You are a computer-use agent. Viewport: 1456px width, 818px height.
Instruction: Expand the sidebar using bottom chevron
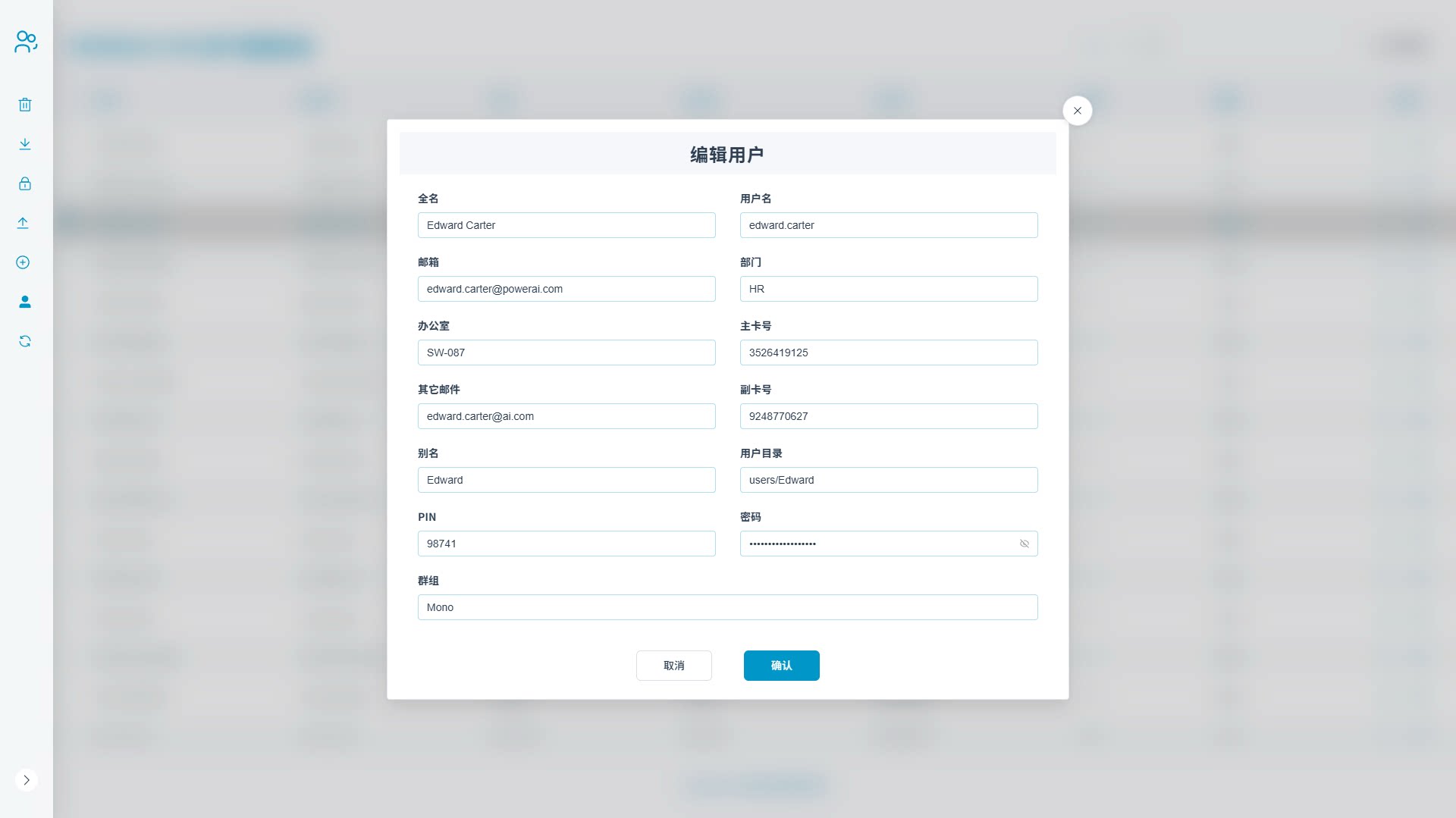tap(27, 780)
